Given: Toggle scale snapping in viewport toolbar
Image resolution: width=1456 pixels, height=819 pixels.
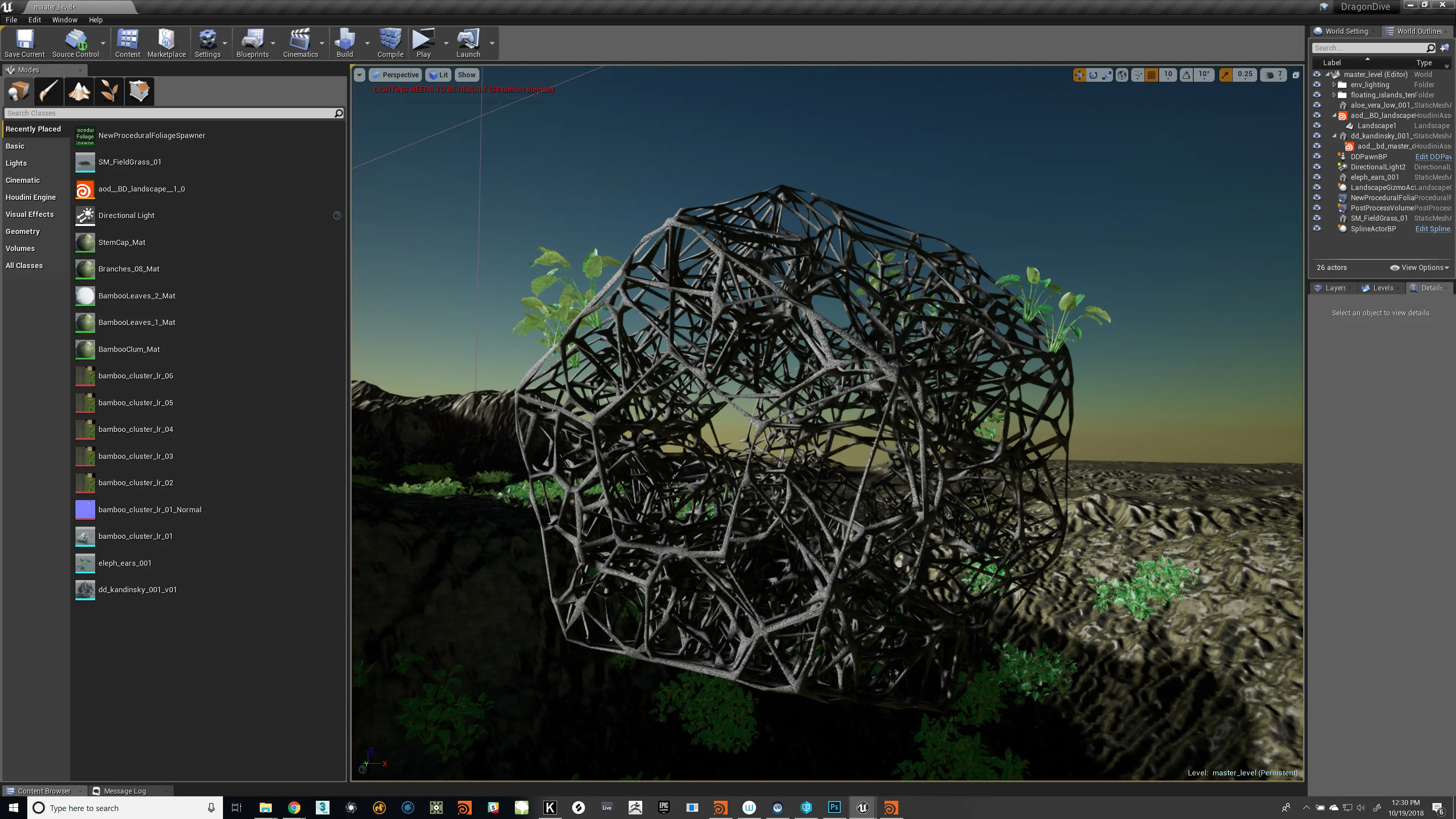Looking at the screenshot, I should pos(1225,75).
